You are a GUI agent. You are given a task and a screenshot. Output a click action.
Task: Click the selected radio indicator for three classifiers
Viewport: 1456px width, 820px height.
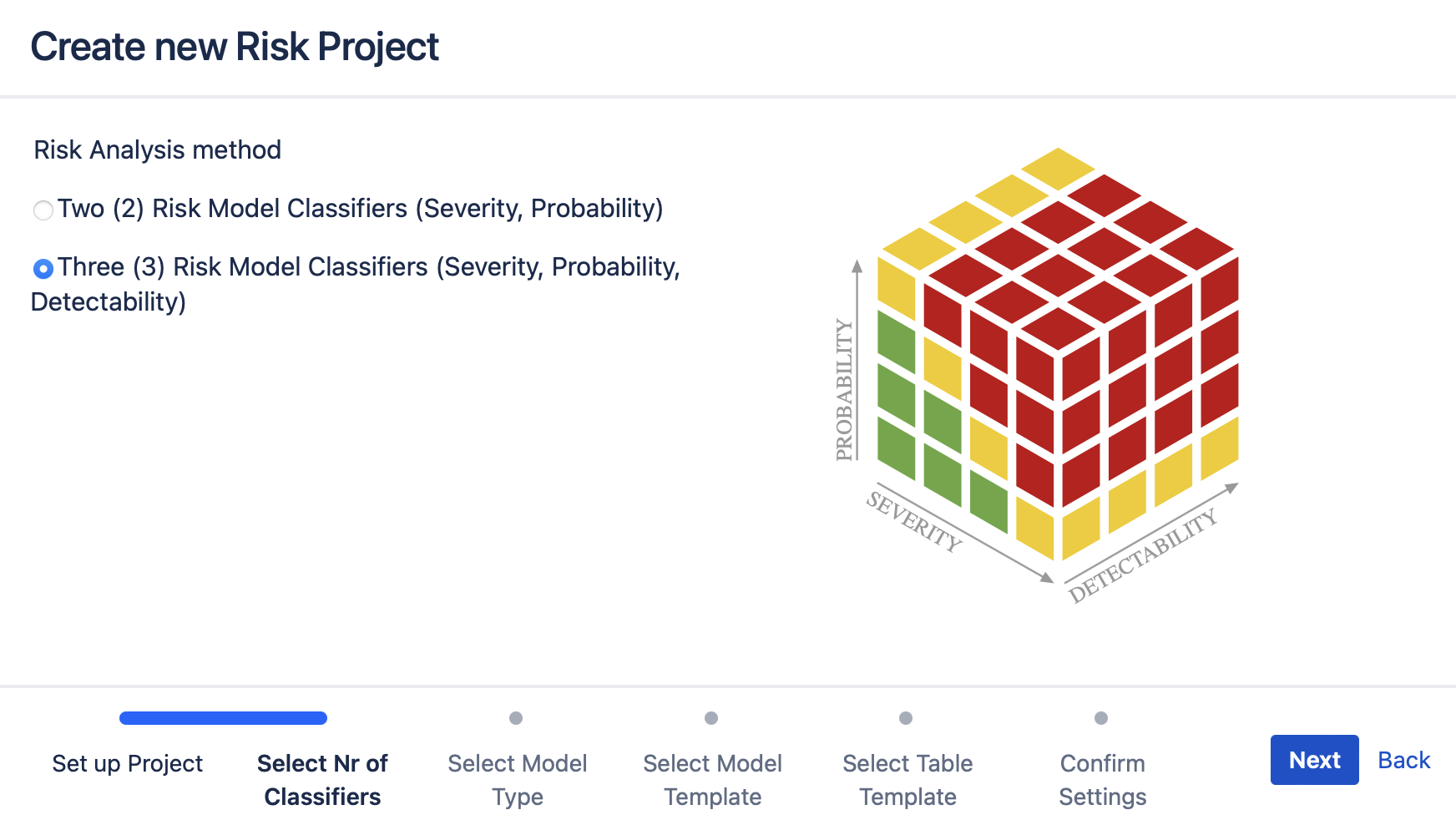click(43, 268)
